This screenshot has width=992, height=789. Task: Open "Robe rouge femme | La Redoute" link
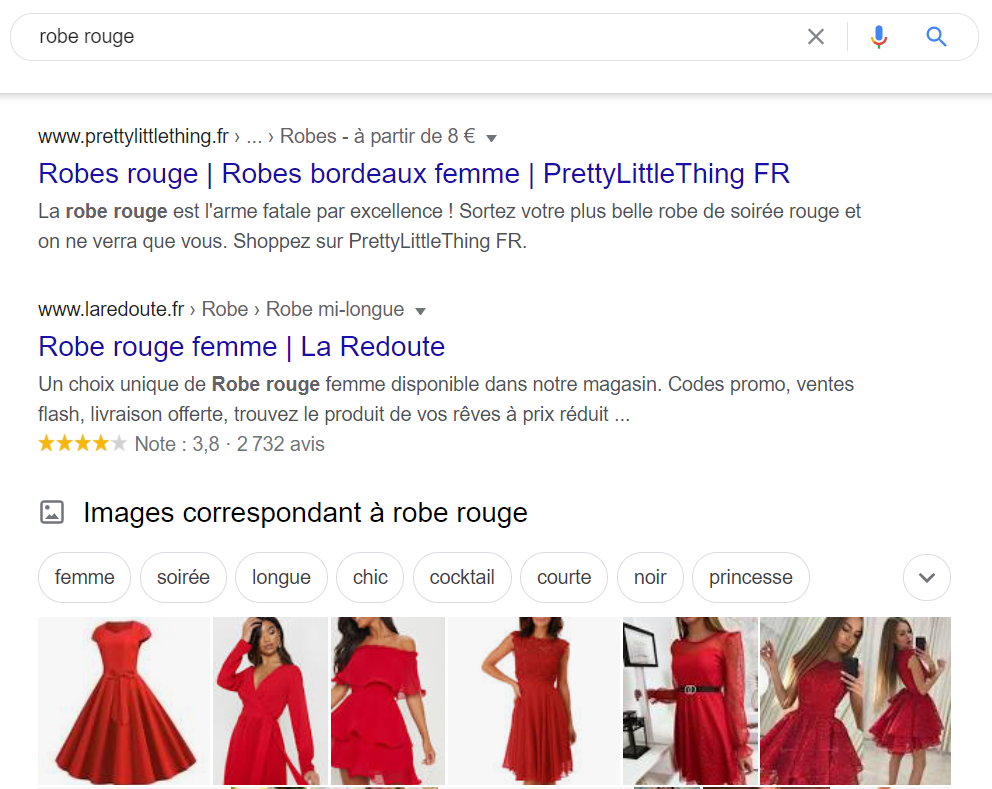pos(241,347)
